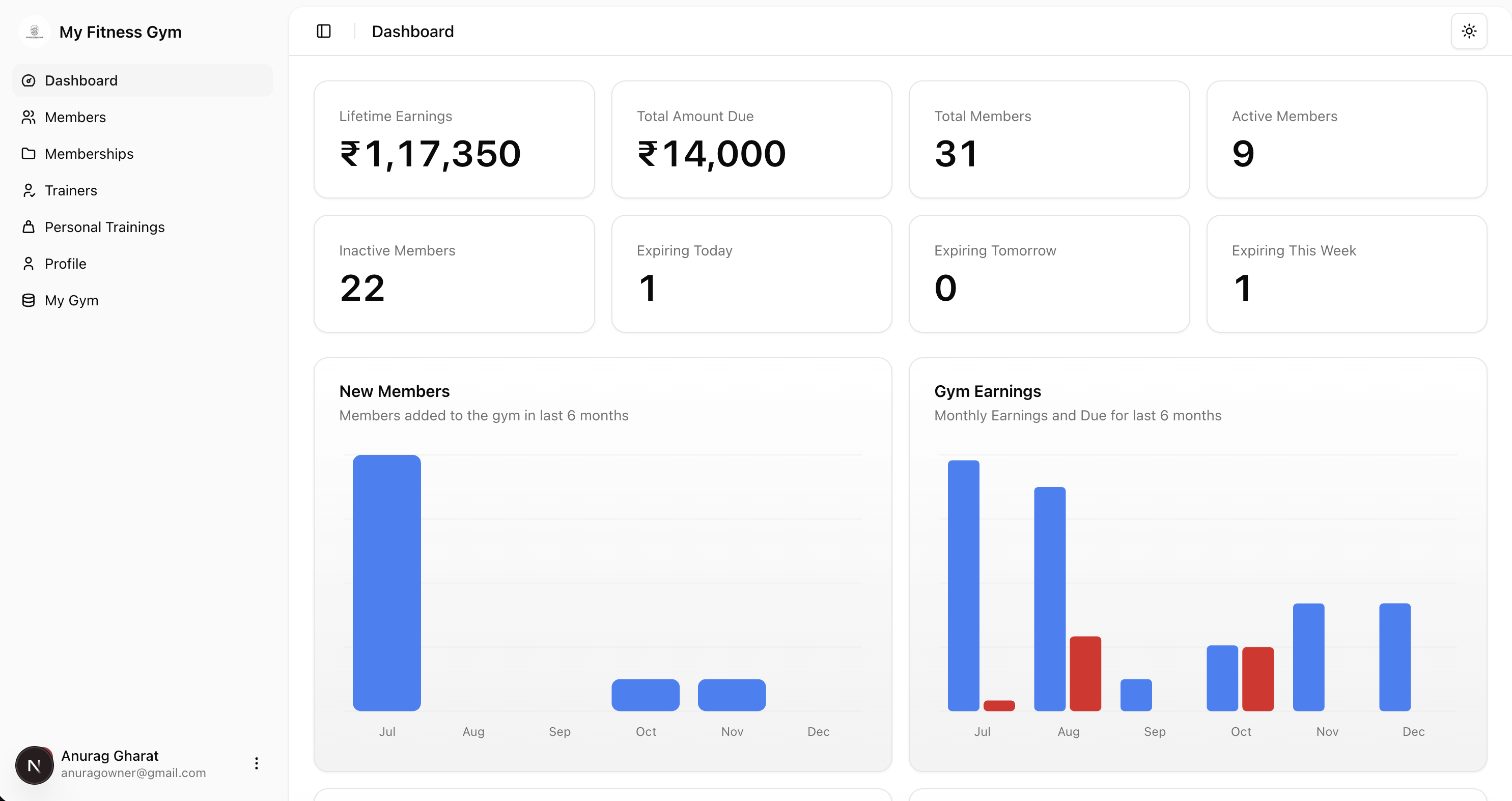Select the Total Amount Due card
The width and height of the screenshot is (1512, 801).
(x=752, y=139)
